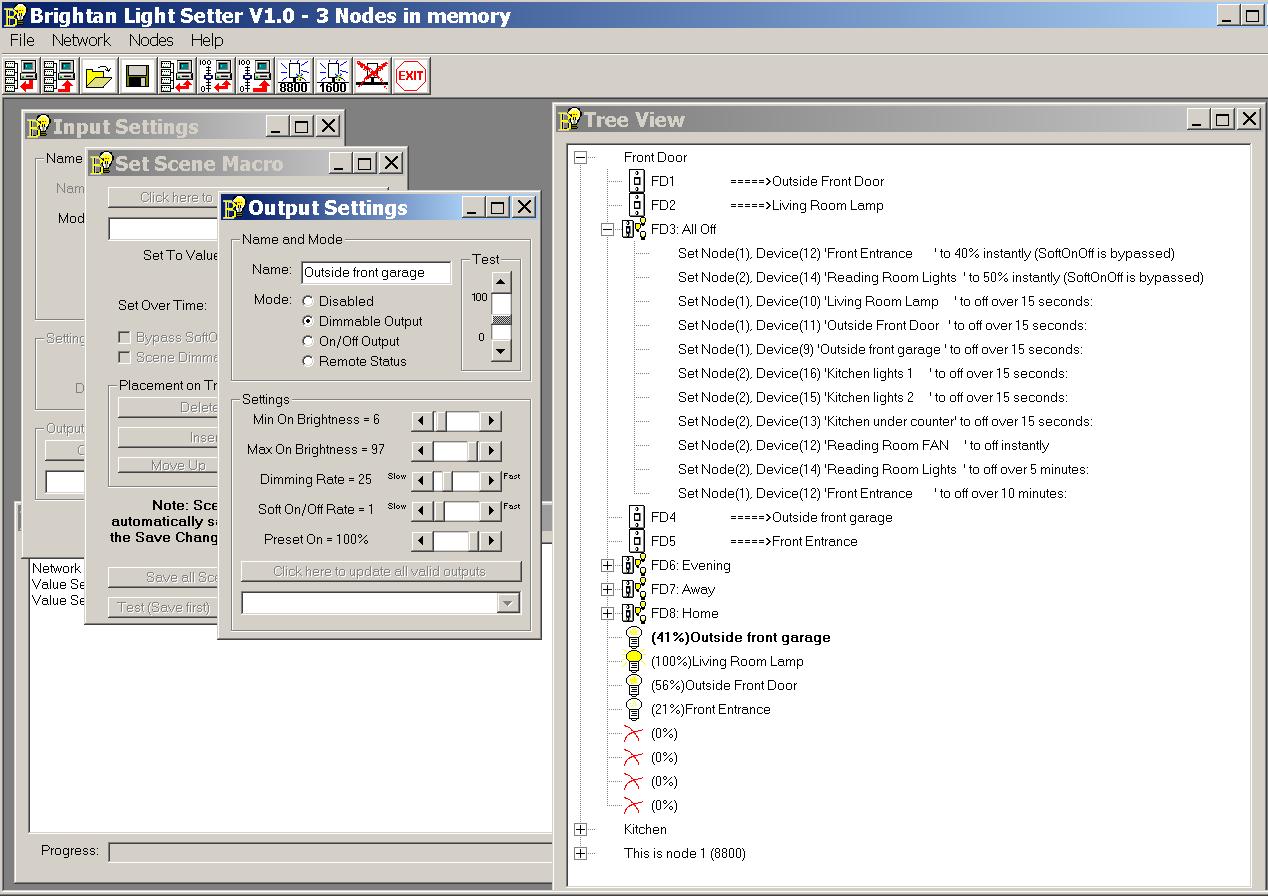
Task: Click the crossed-out network delete icon
Action: pyautogui.click(x=371, y=75)
